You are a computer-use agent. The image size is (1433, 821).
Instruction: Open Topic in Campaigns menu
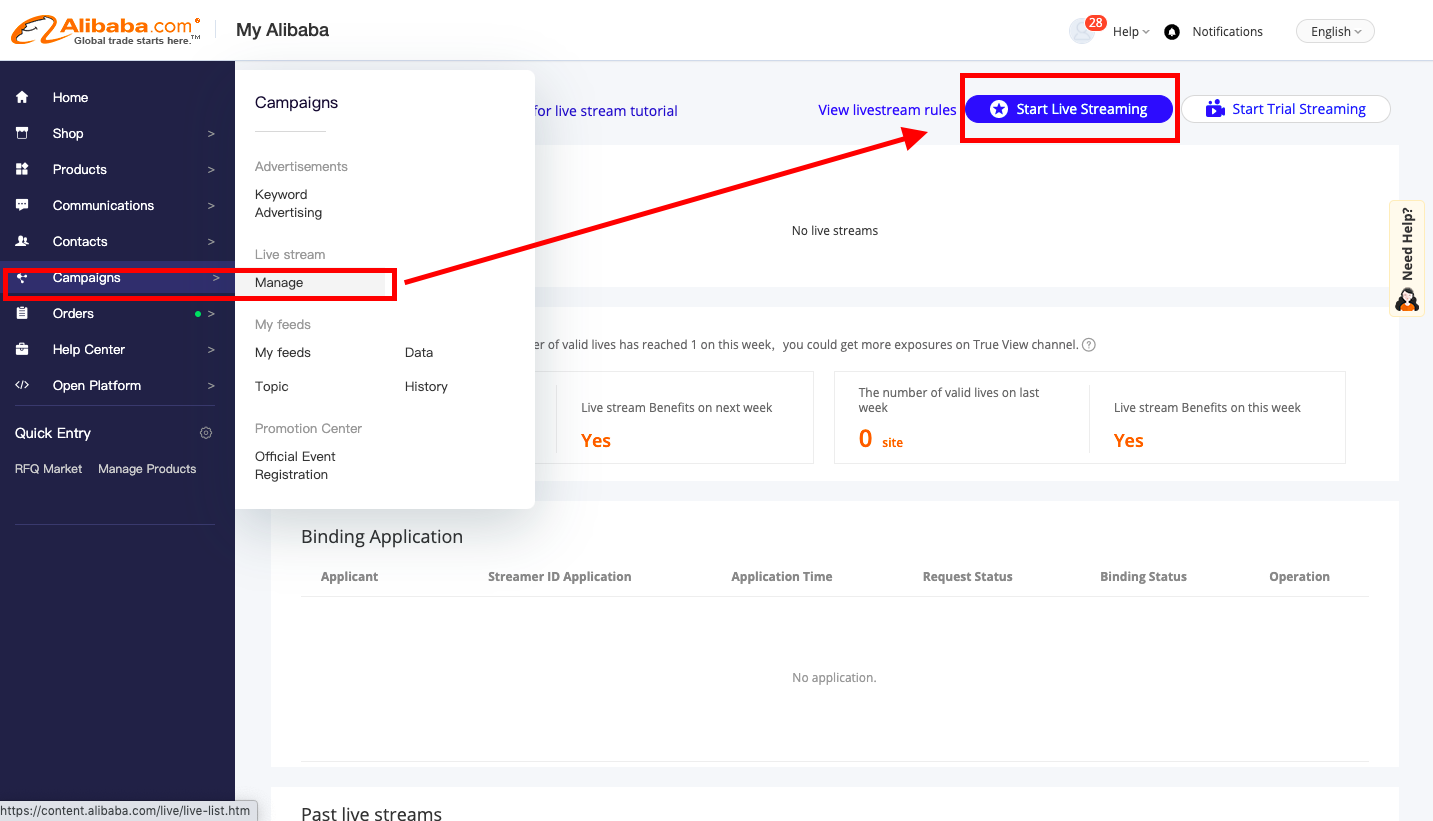pyautogui.click(x=272, y=387)
